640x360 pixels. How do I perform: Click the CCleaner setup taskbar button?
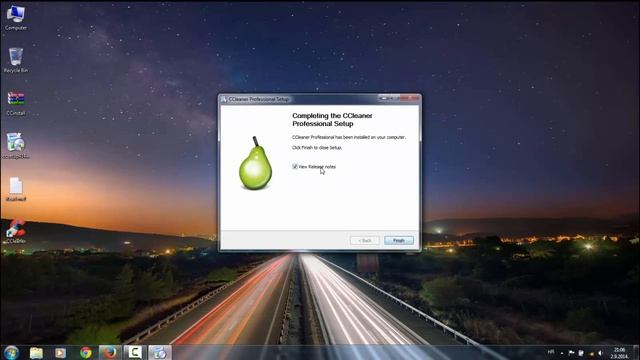pyautogui.click(x=160, y=353)
